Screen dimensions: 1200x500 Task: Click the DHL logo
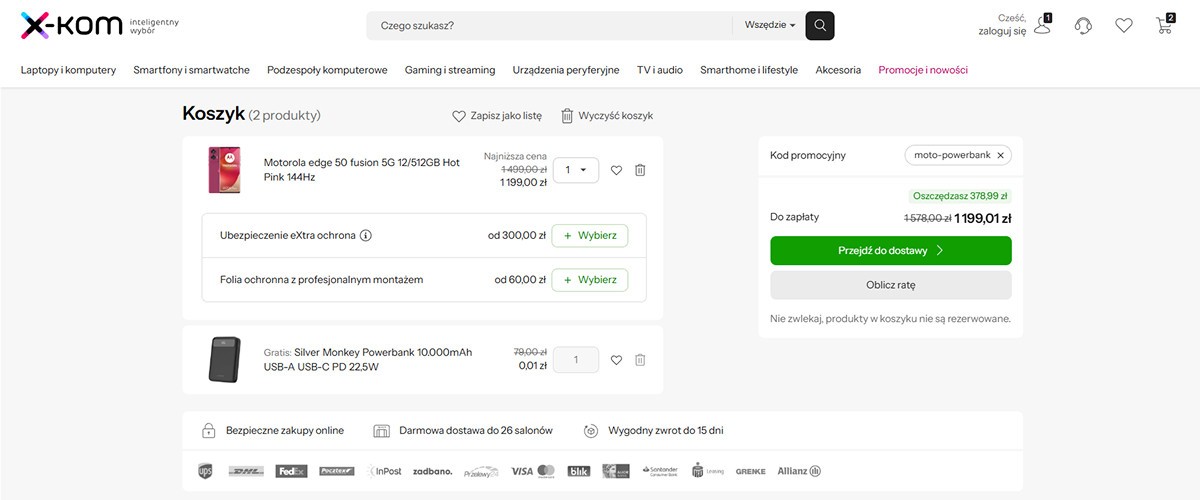click(x=246, y=471)
